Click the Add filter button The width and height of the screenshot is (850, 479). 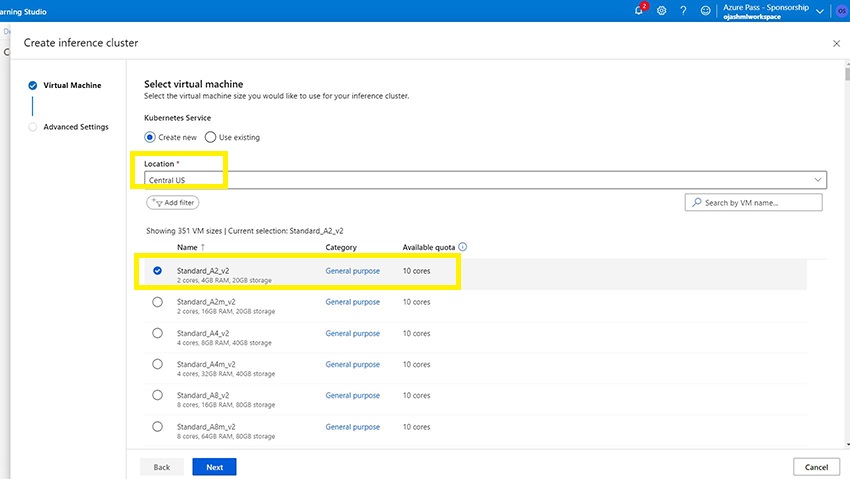[x=172, y=203]
